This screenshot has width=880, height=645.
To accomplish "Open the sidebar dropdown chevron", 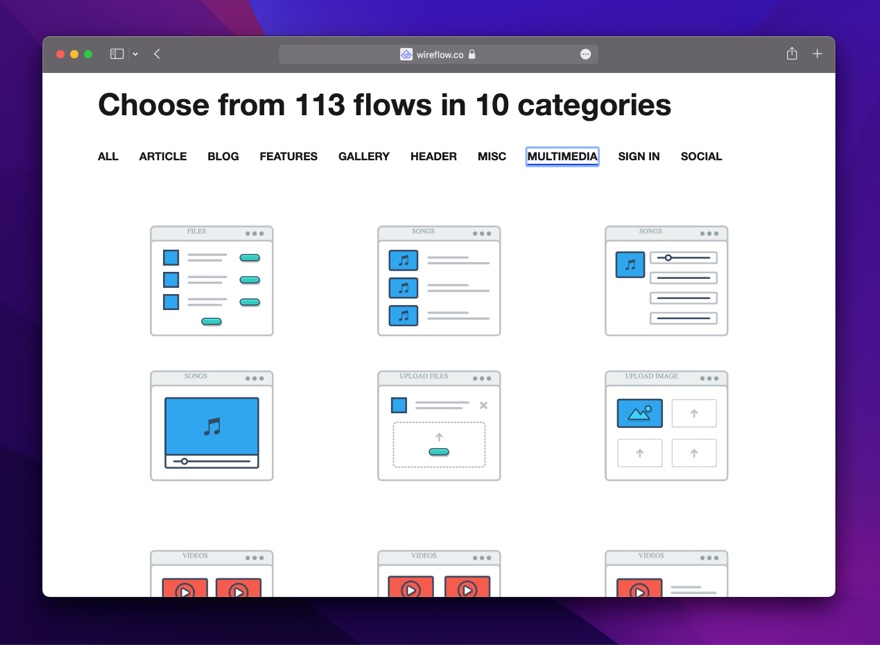I will point(135,54).
